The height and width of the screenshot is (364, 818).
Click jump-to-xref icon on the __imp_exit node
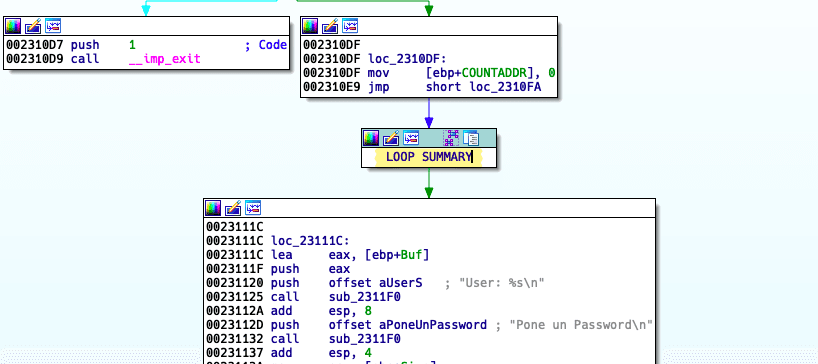53,26
